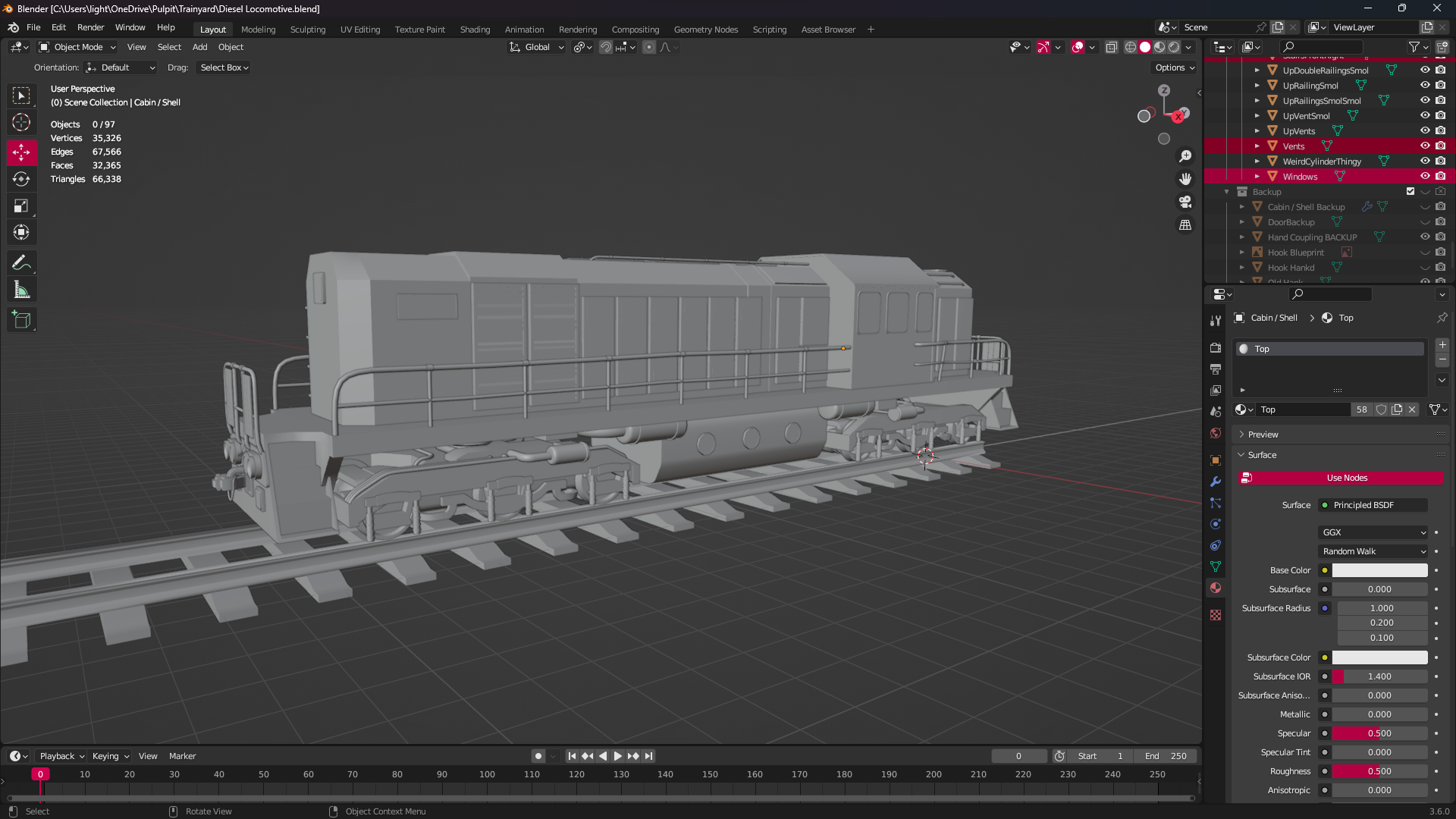Image resolution: width=1456 pixels, height=819 pixels.
Task: Select the Annotate tool
Action: (21, 262)
